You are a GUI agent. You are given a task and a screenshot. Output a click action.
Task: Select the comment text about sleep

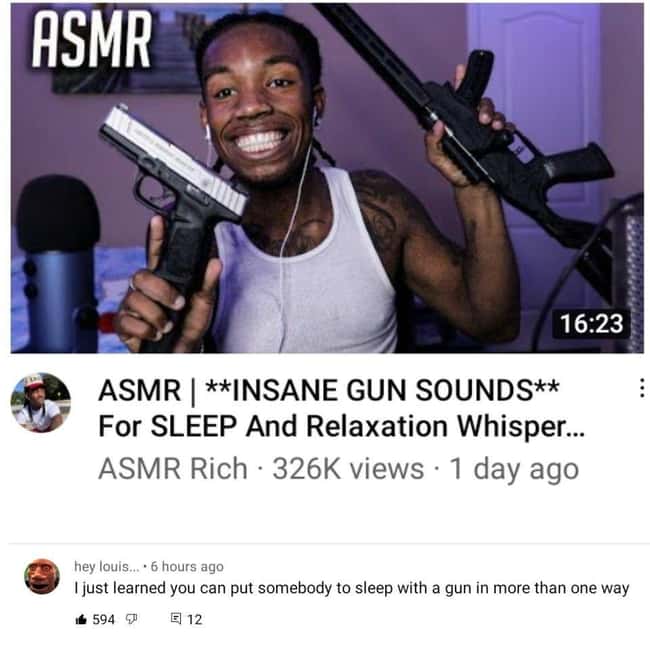pyautogui.click(x=352, y=588)
